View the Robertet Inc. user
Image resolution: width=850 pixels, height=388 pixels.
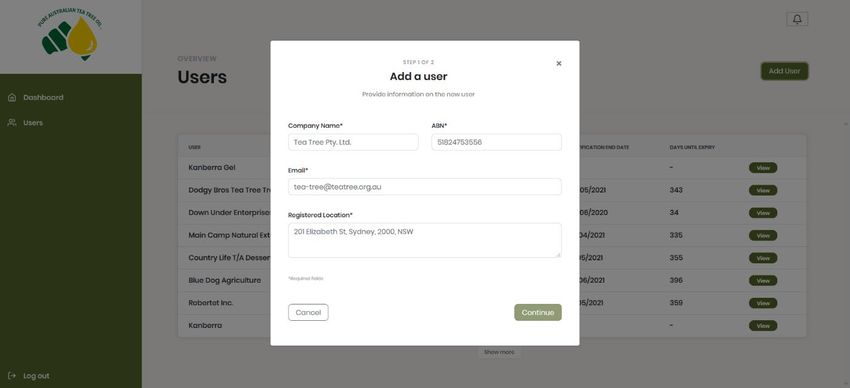click(x=763, y=303)
